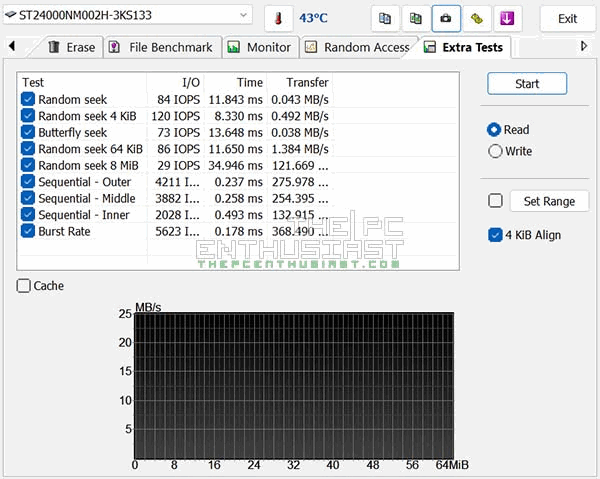The height and width of the screenshot is (479, 600).
Task: Open the Random Access tab
Action: click(x=357, y=47)
